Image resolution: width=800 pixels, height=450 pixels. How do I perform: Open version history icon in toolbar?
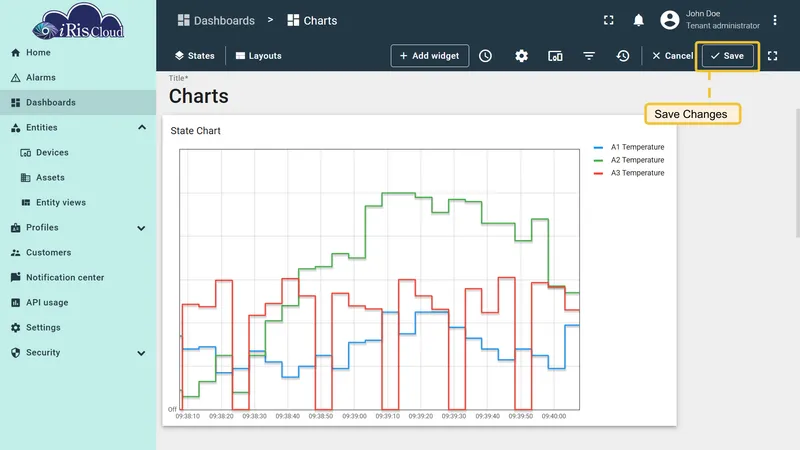point(622,56)
